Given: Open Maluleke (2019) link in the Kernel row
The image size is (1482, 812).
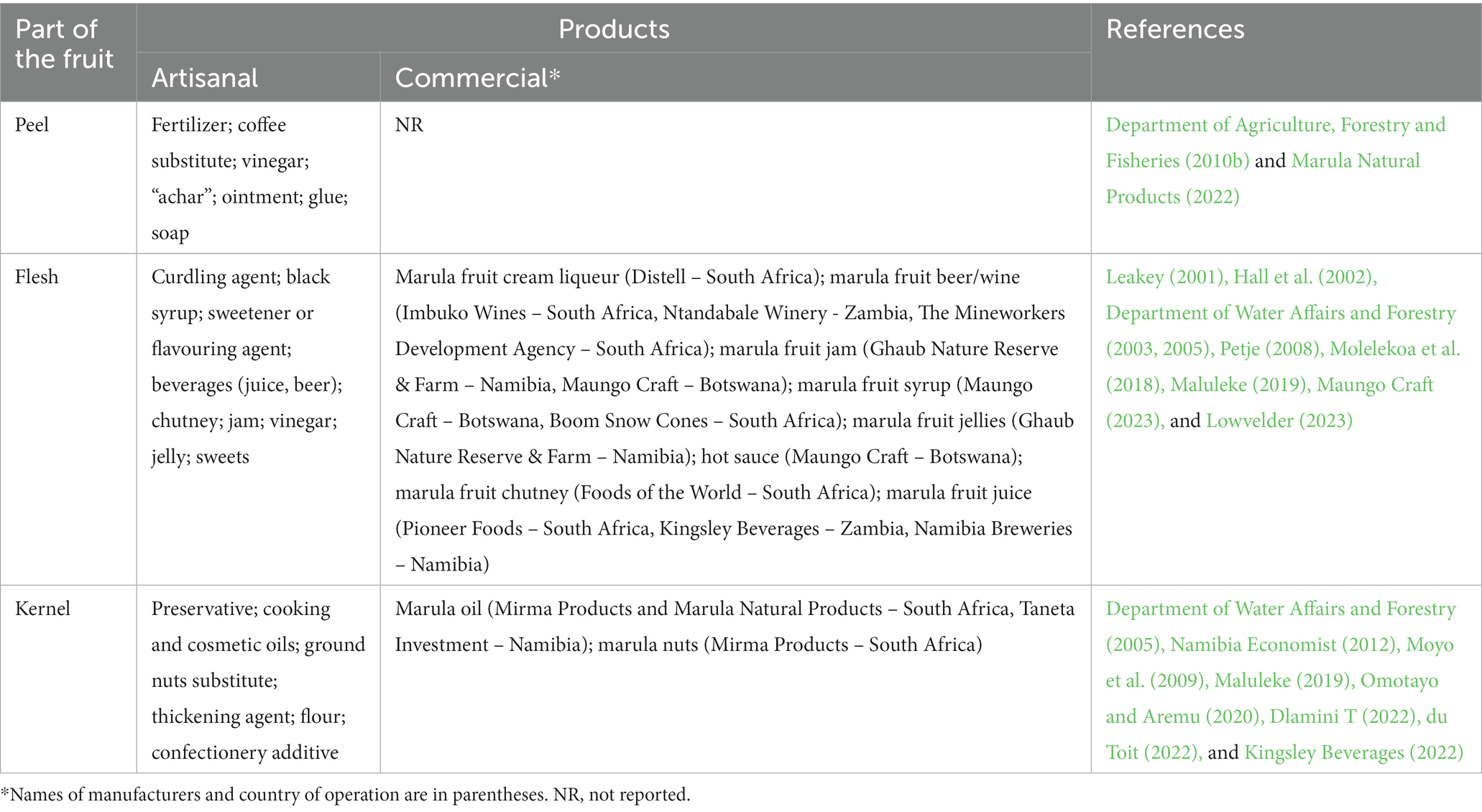Looking at the screenshot, I should tap(1284, 681).
